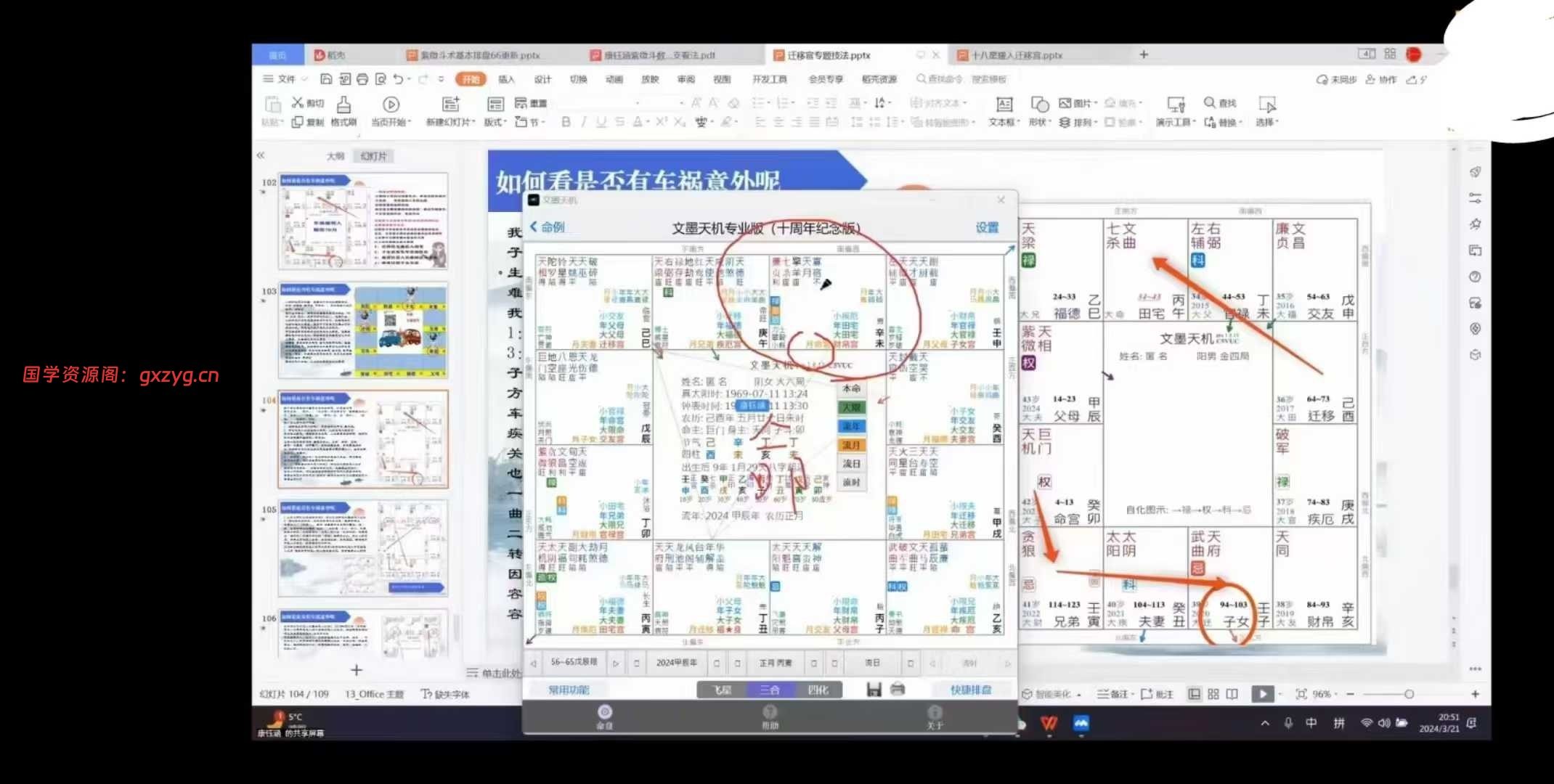Select slide 105 thumbnail
This screenshot has width=1554, height=784.
[x=363, y=549]
